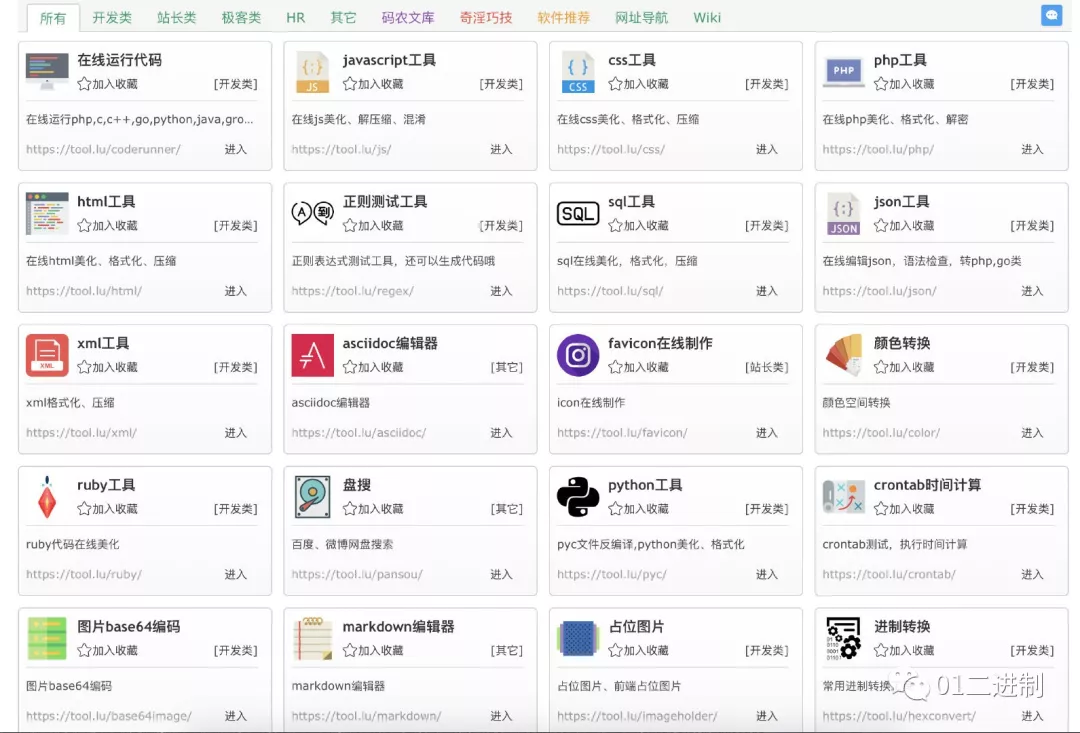Click the json工具 JSON file icon
The image size is (1080, 733).
click(844, 214)
